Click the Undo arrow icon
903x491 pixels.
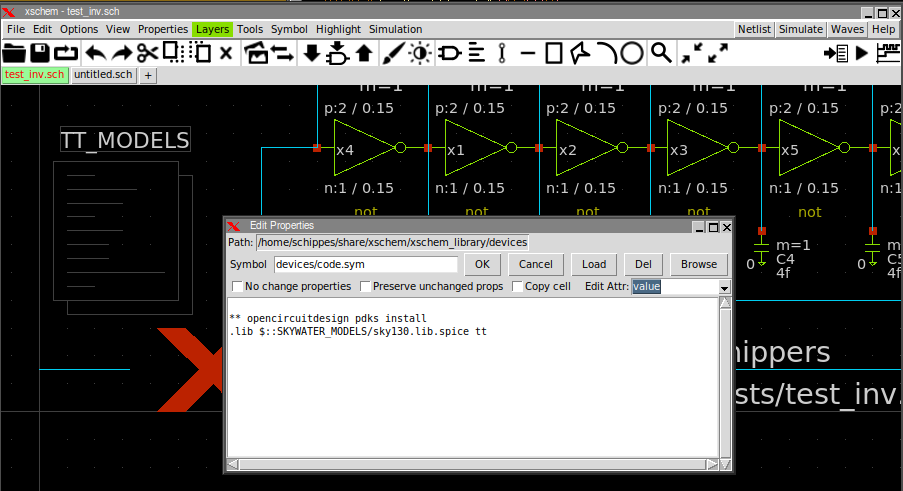coord(95,53)
